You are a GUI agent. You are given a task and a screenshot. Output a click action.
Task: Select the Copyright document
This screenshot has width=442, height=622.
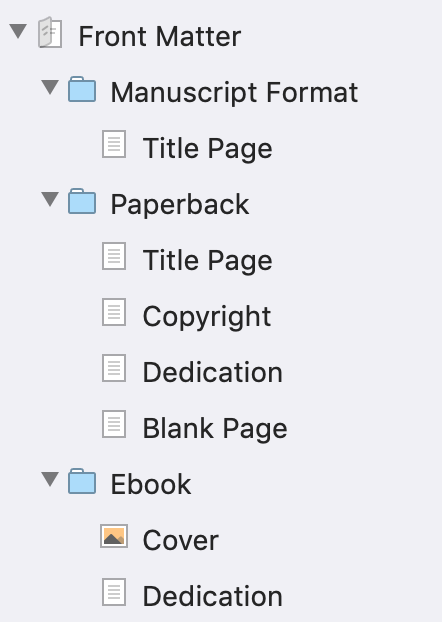click(x=207, y=317)
